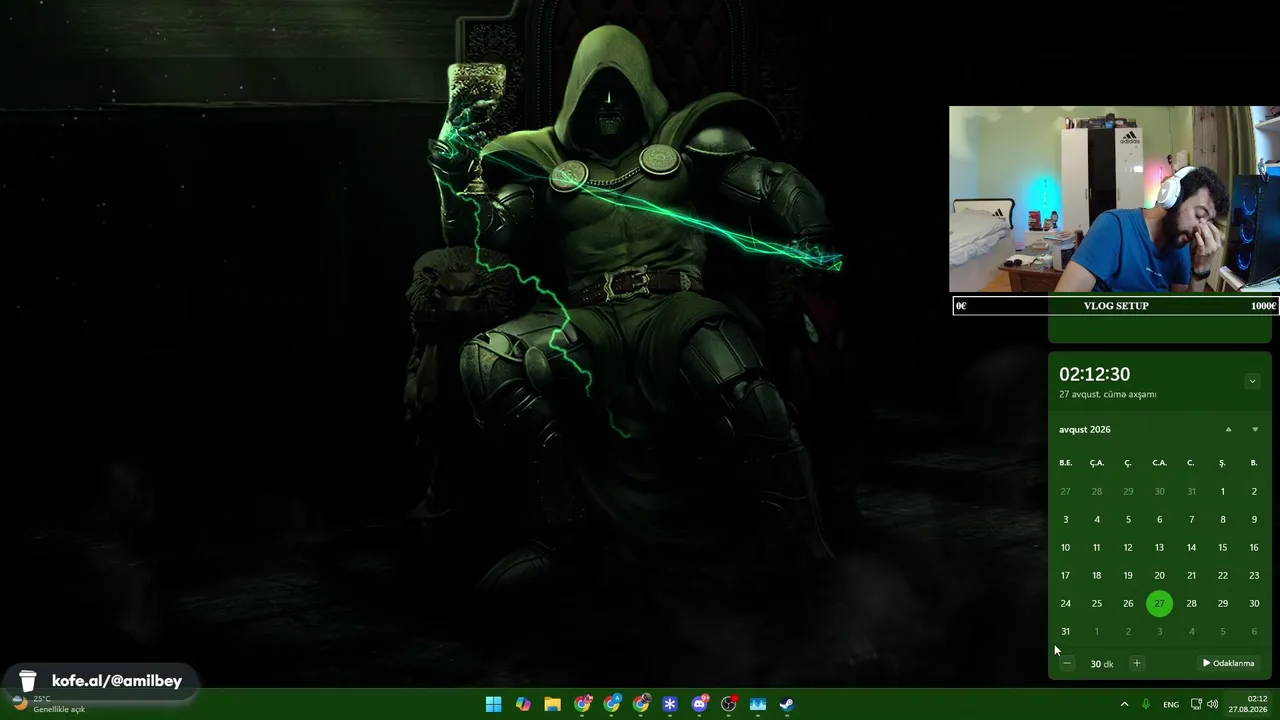
Task: Click the taskbar clock showing 02:12
Action: coord(1248,704)
